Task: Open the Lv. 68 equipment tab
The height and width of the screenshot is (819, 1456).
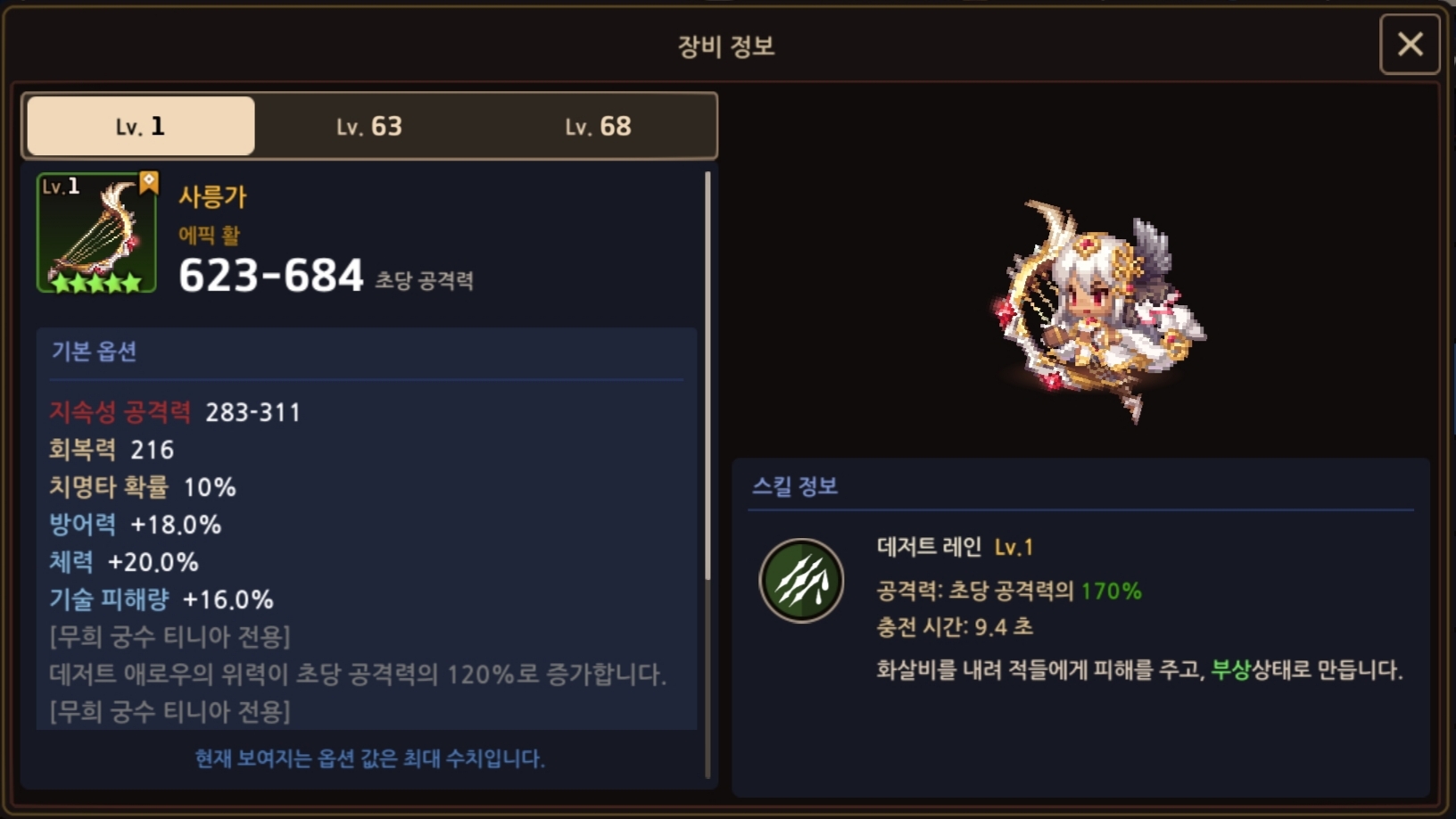Action: point(598,126)
